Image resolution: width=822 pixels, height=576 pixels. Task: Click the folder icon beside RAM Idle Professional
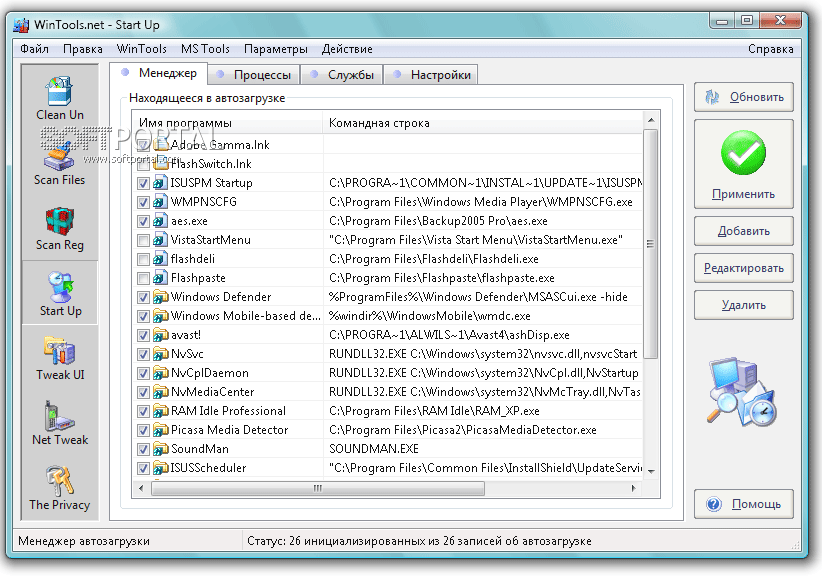click(x=160, y=411)
